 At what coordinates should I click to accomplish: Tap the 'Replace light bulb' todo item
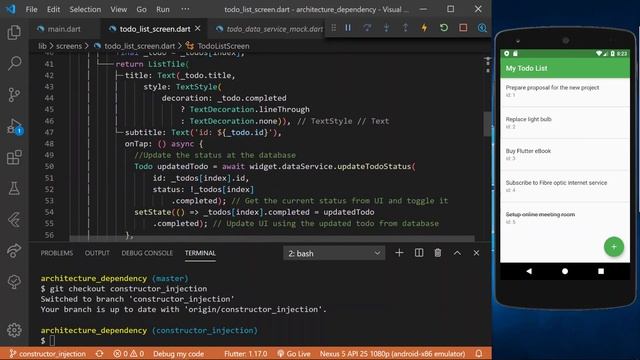[x=565, y=123]
